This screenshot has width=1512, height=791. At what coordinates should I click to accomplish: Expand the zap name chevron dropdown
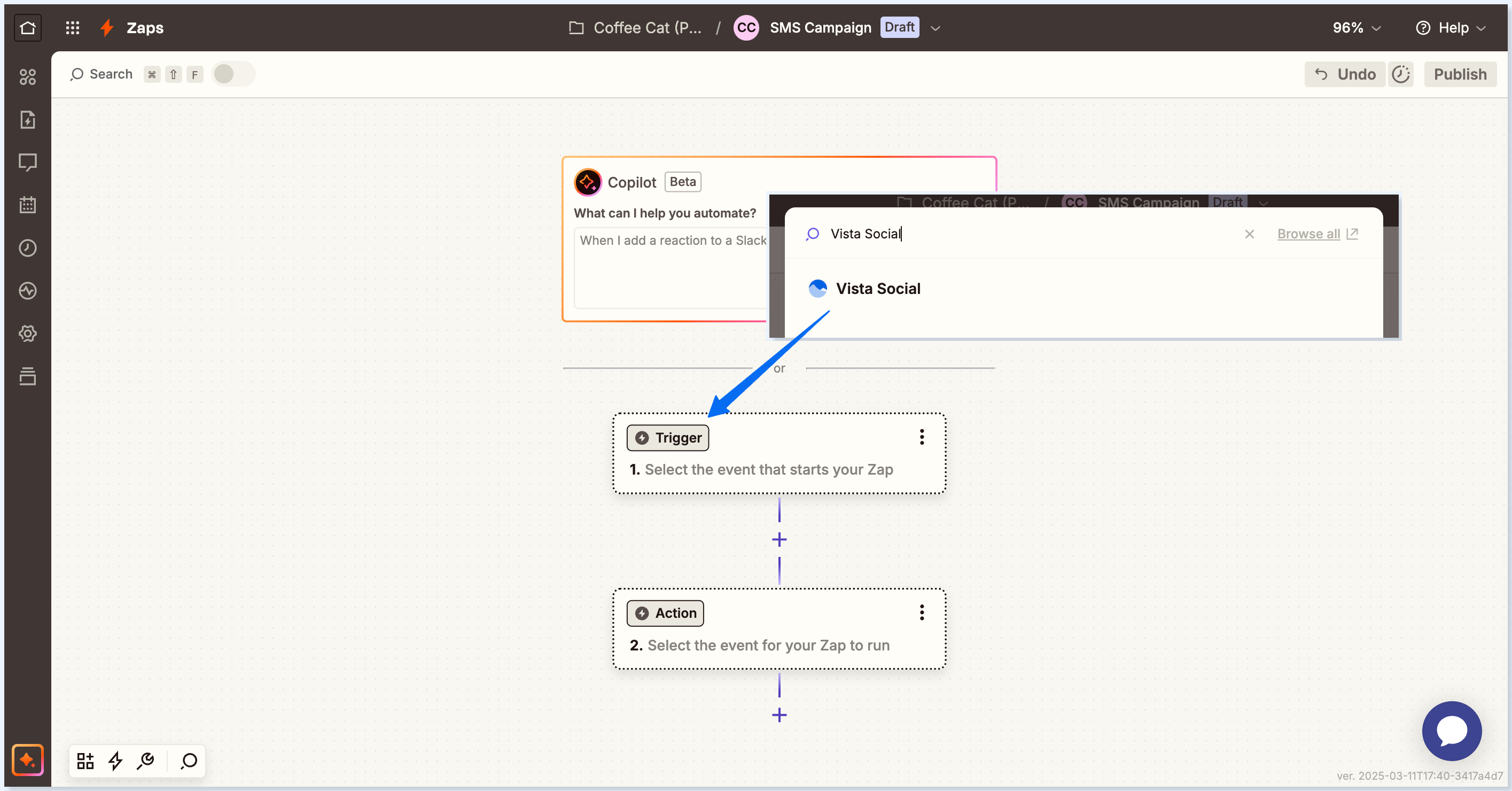[936, 28]
